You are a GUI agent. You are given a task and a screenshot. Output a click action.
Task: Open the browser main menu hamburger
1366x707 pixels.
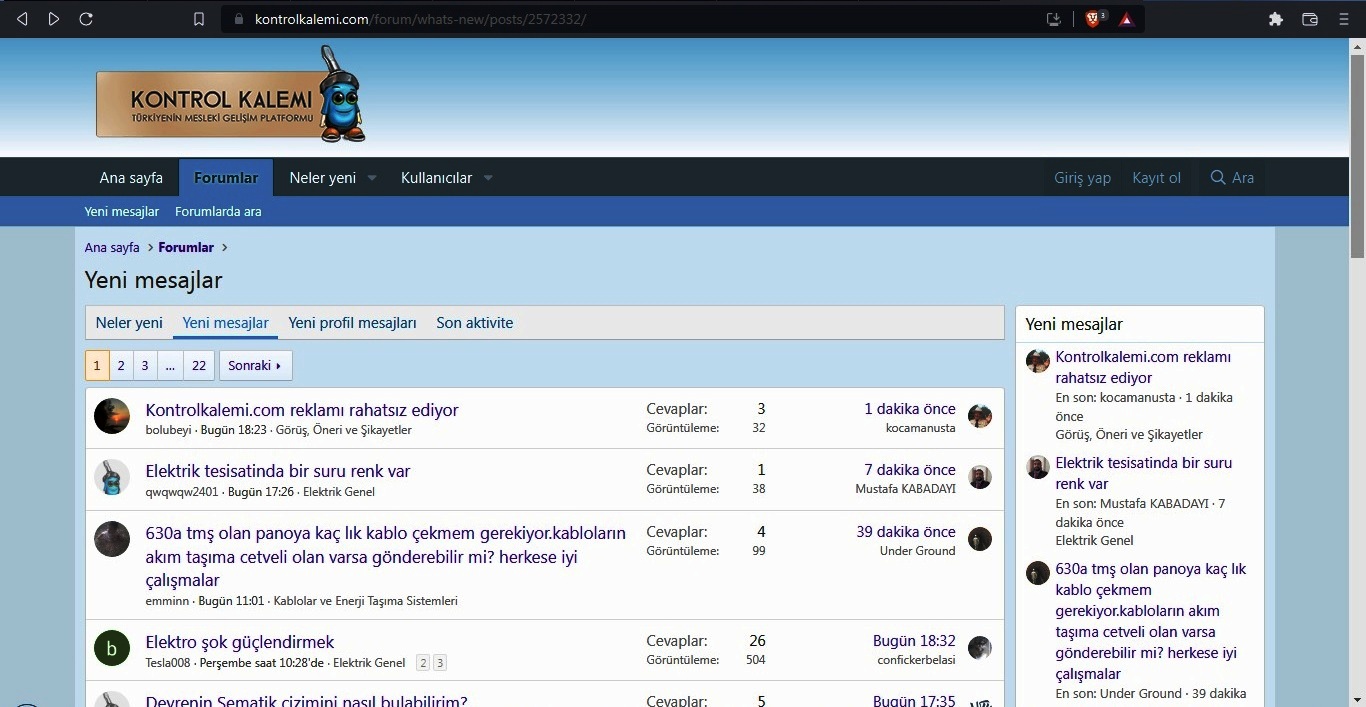pyautogui.click(x=1344, y=19)
